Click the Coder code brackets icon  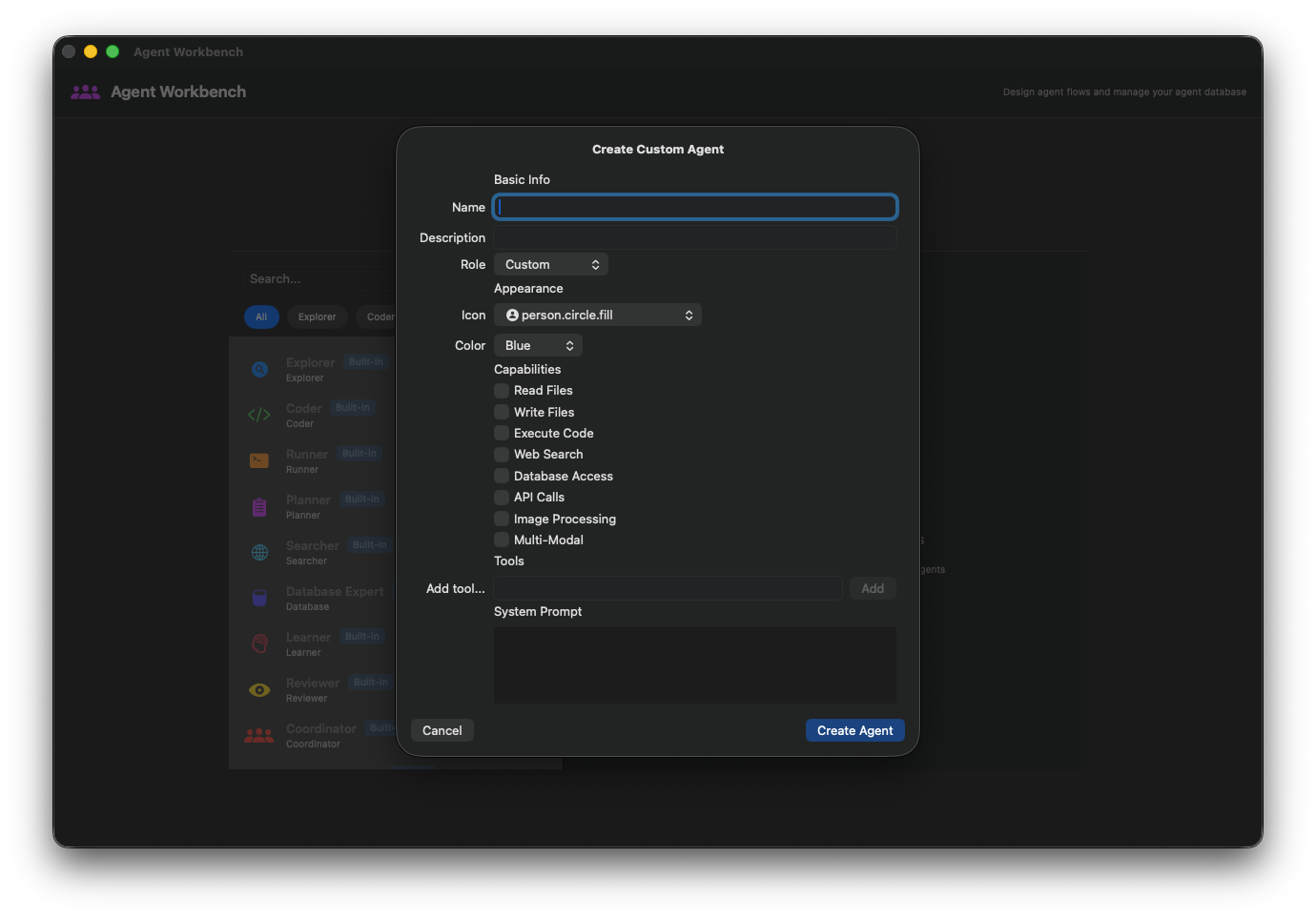pos(259,415)
